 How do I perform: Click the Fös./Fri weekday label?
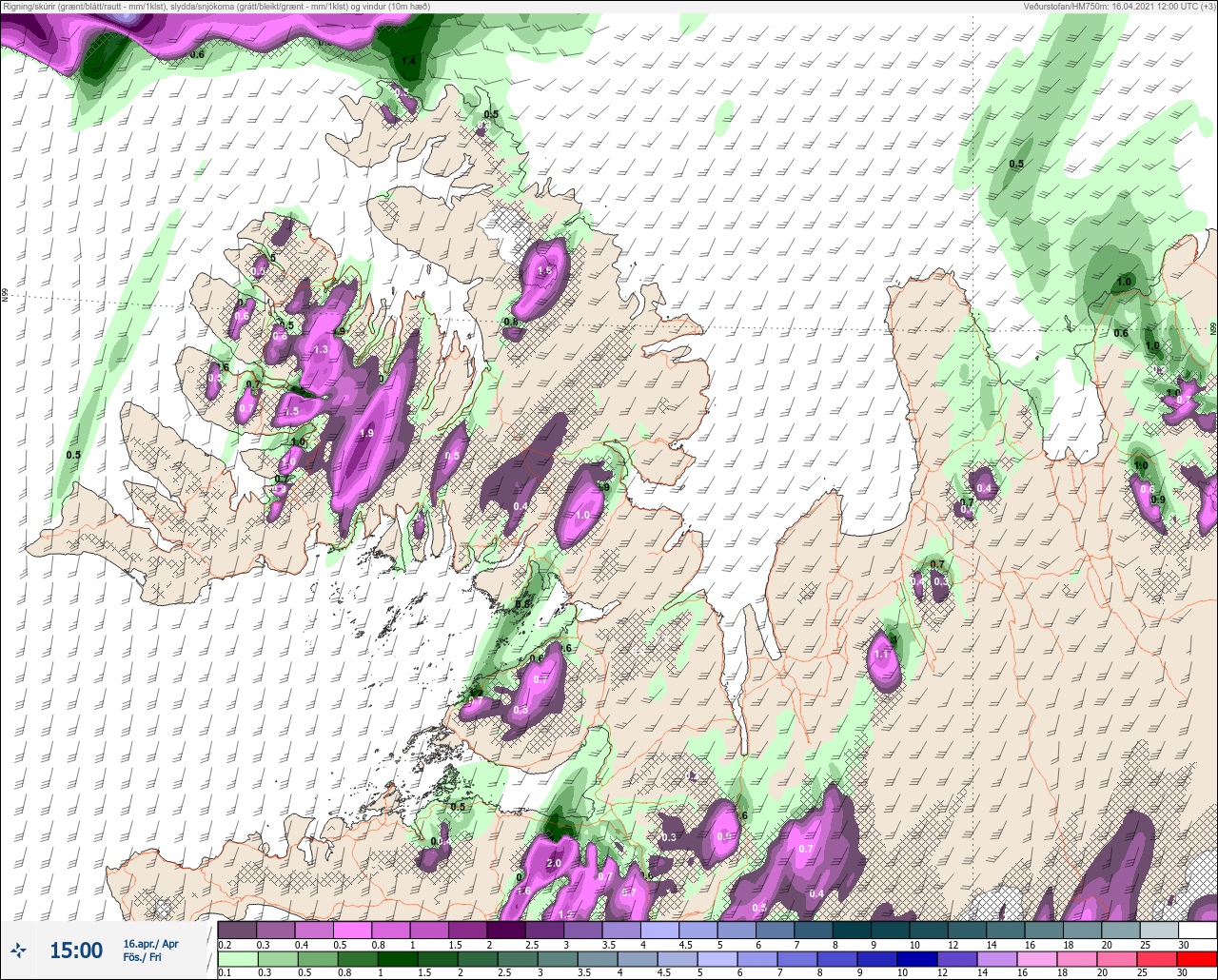[142, 957]
